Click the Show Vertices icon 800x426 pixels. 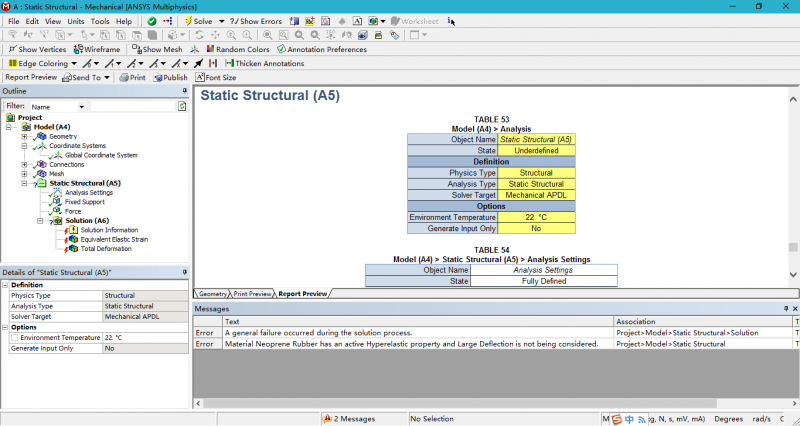(x=12, y=49)
